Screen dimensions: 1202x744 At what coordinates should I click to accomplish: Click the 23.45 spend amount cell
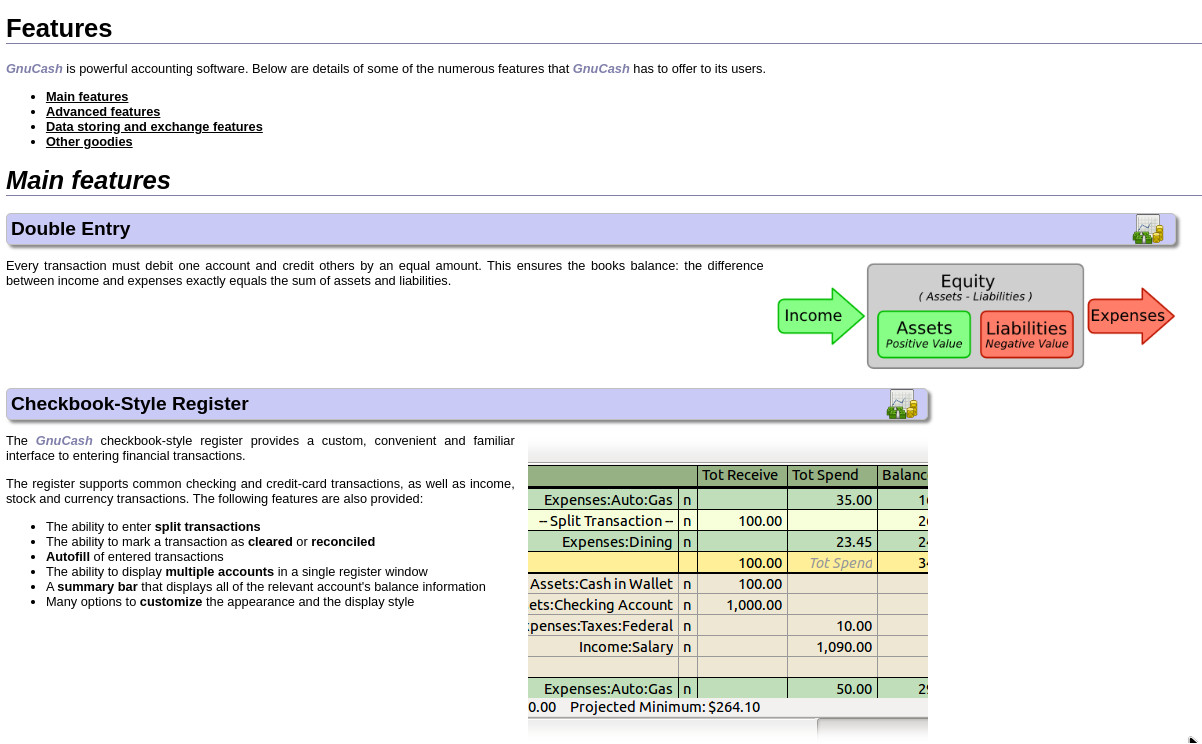(833, 542)
